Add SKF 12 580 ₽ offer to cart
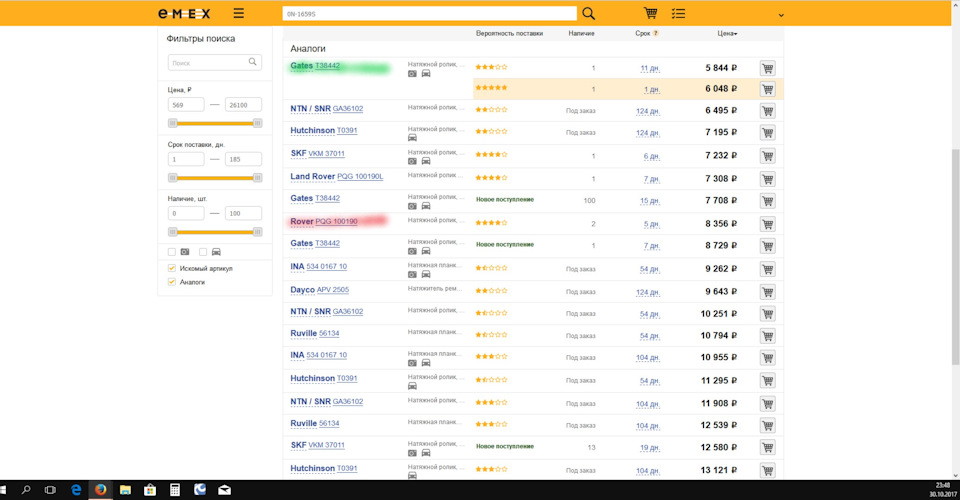This screenshot has height=500, width=960. pos(767,448)
